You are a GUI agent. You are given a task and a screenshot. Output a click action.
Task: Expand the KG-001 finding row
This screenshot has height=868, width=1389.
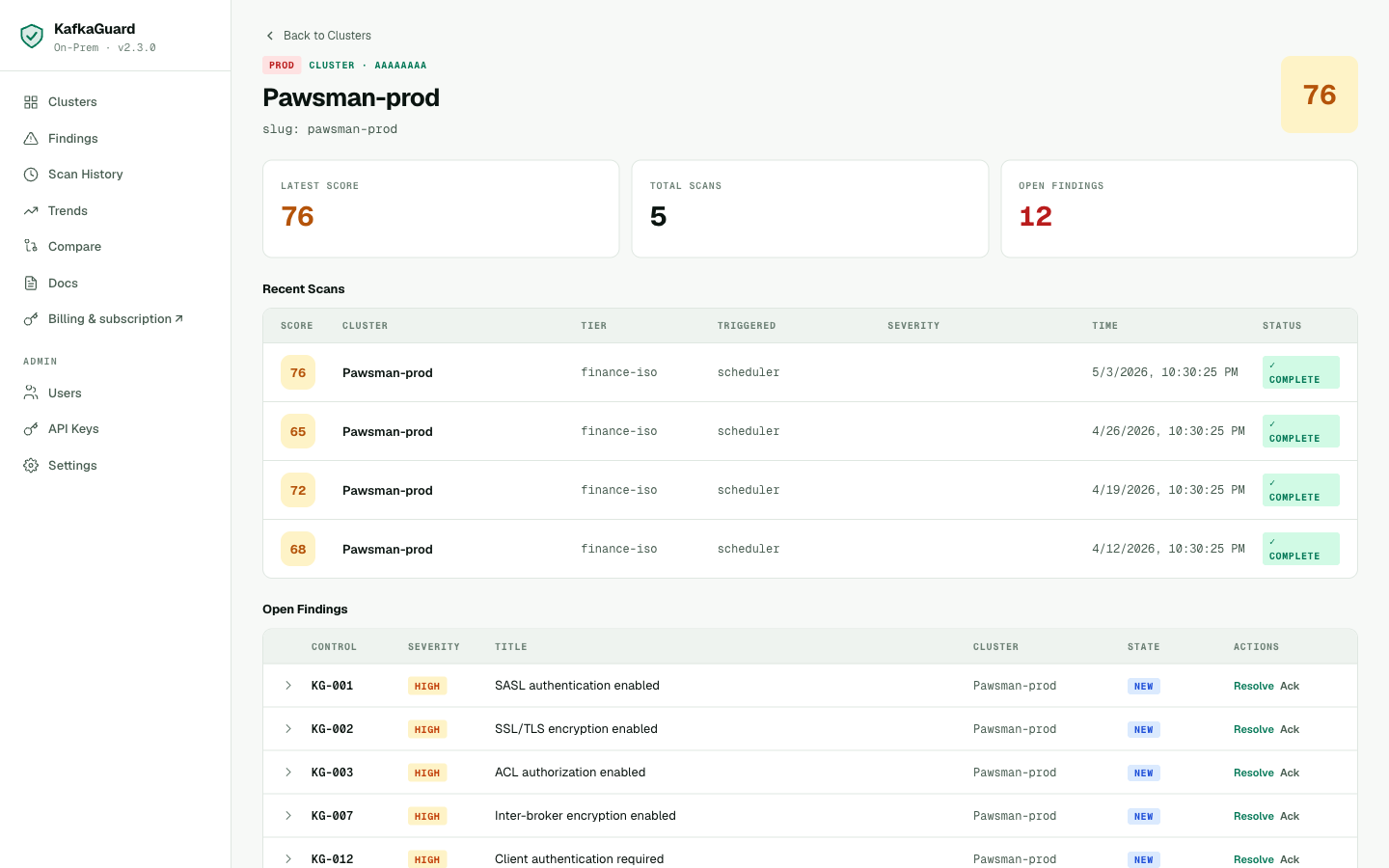pos(287,686)
